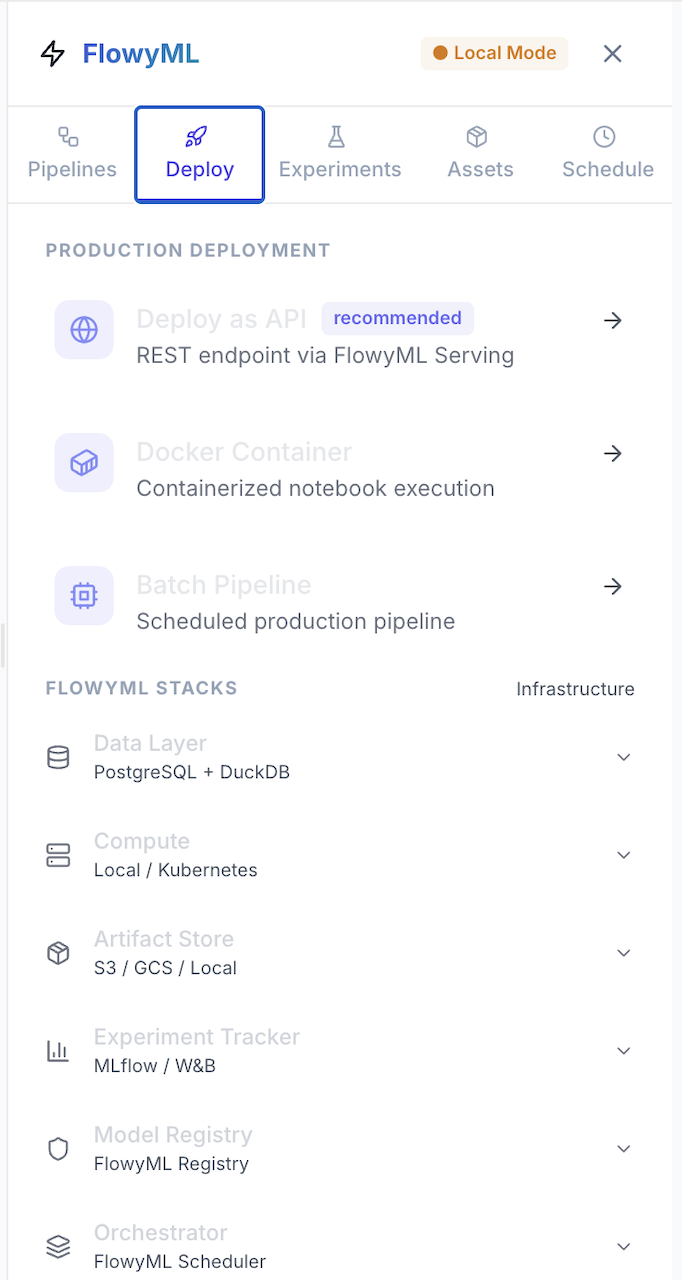Go to the Schedule tab

click(607, 154)
